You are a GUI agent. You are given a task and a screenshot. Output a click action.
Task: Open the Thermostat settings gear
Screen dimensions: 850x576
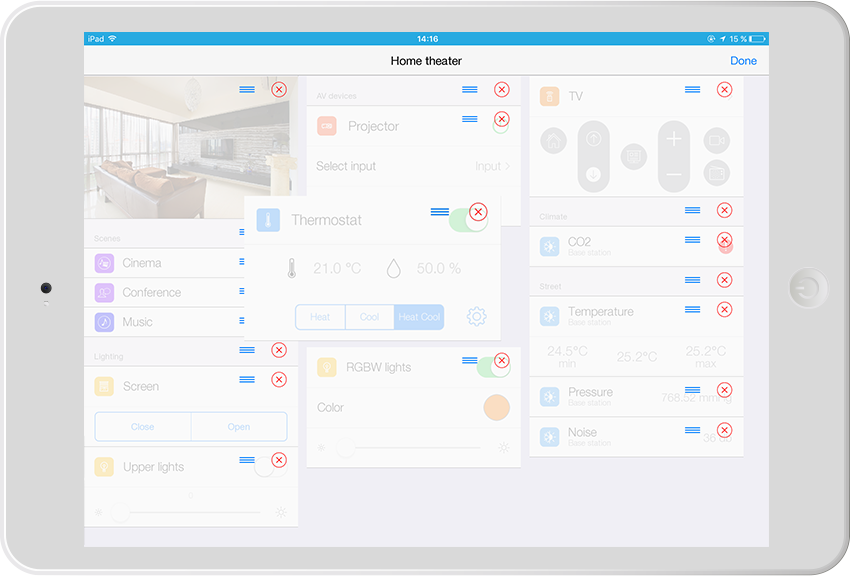pyautogui.click(x=477, y=317)
